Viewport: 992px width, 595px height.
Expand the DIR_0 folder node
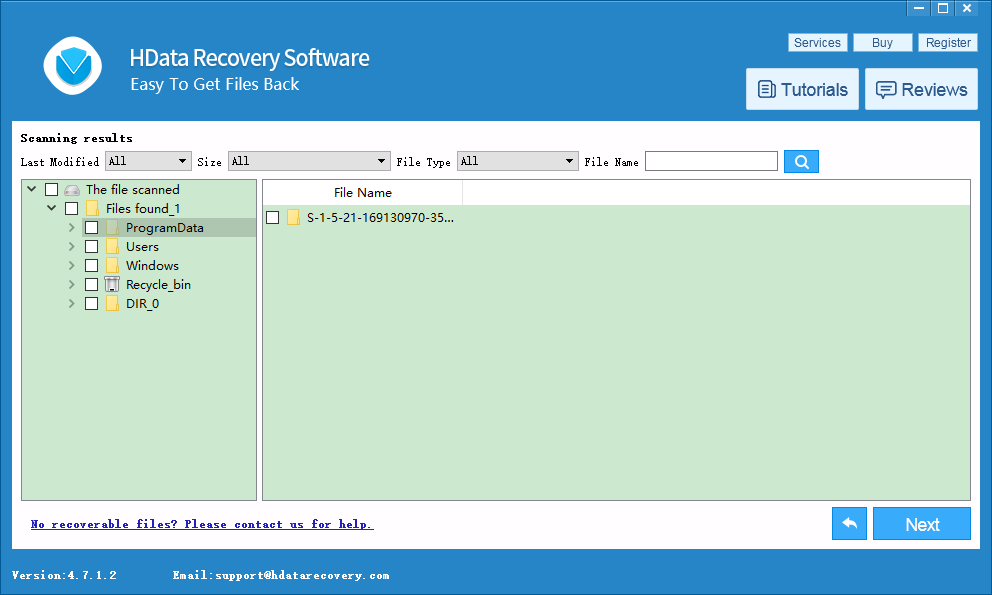tap(71, 303)
